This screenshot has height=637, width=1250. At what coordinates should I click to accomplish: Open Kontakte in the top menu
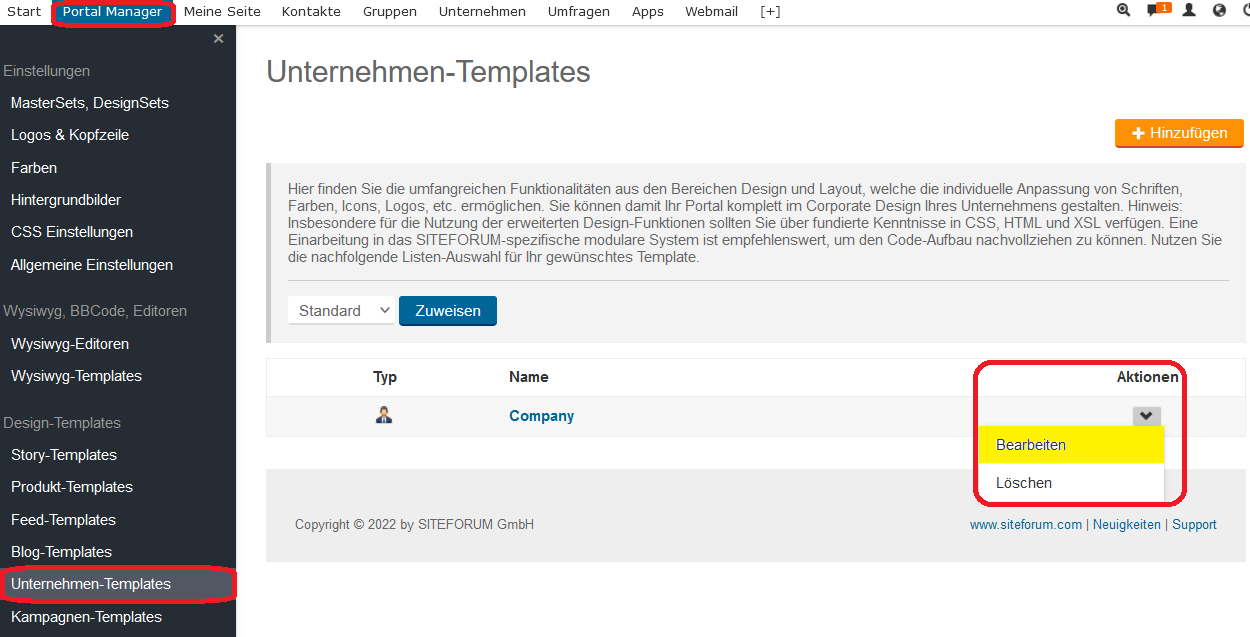(x=311, y=12)
